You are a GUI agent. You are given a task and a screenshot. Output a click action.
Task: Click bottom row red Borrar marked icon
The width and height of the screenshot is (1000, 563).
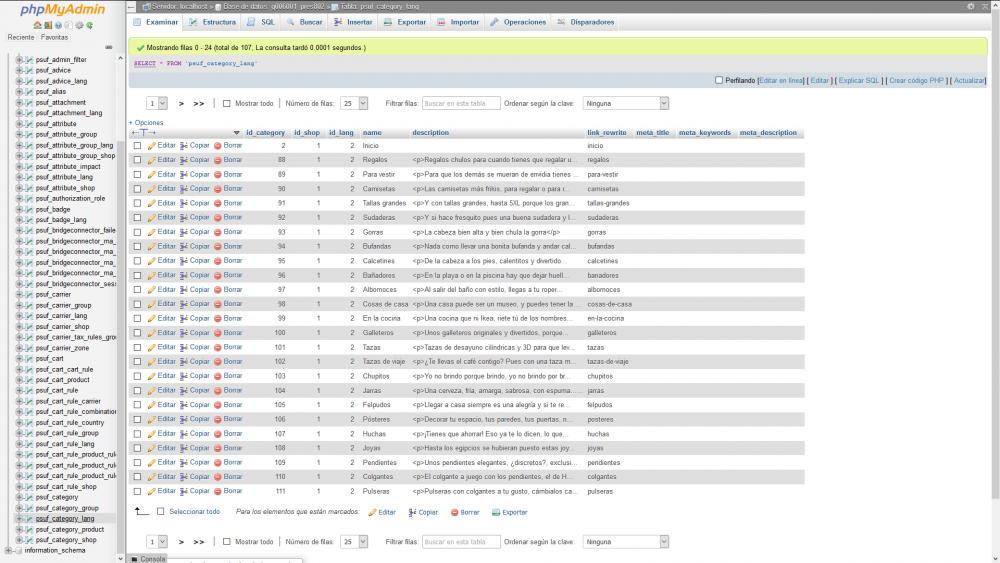pyautogui.click(x=455, y=513)
